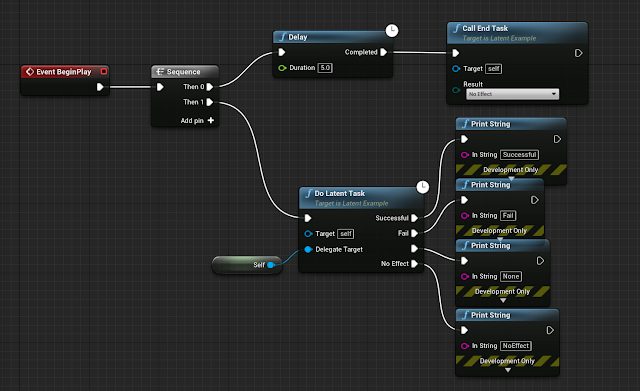Select the Do Latent Task node title
Image resolution: width=640 pixels, height=391 pixels.
[340, 193]
